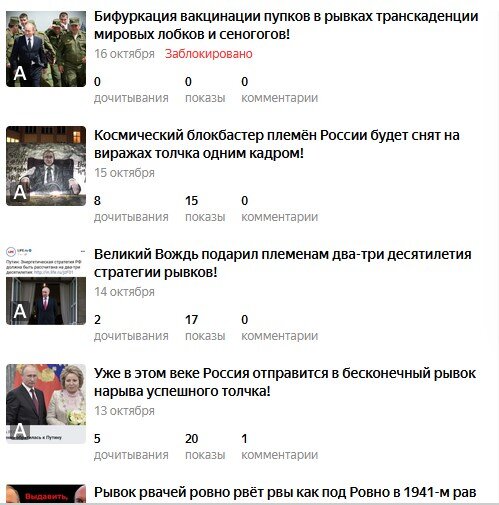The height and width of the screenshot is (505, 499).
Task: Open the partially visible bottom thumbnail
Action: click(46, 493)
